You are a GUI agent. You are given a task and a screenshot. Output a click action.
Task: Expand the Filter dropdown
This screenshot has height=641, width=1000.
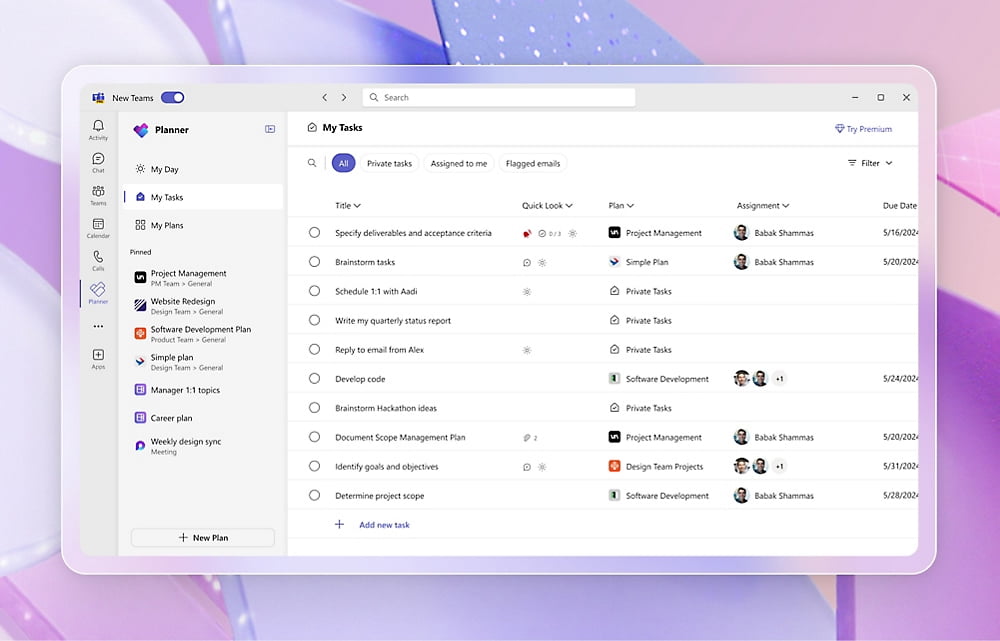coord(870,163)
